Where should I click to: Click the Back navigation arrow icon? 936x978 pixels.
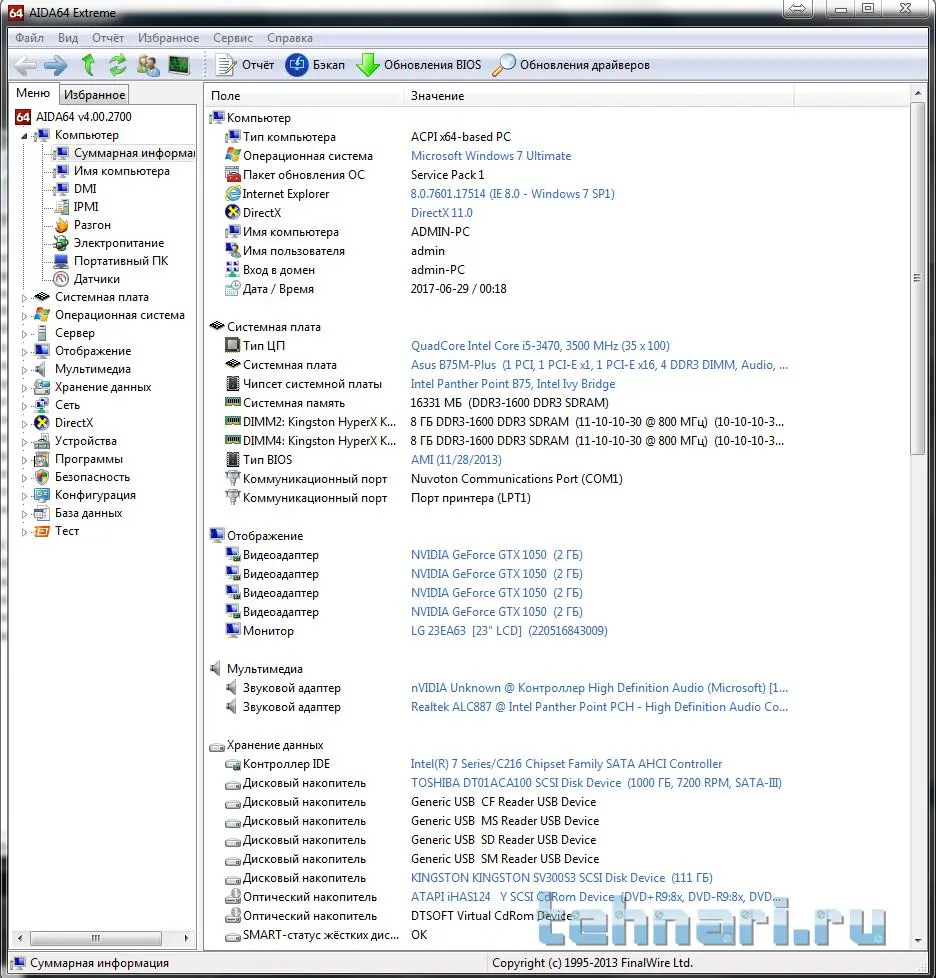click(x=26, y=65)
